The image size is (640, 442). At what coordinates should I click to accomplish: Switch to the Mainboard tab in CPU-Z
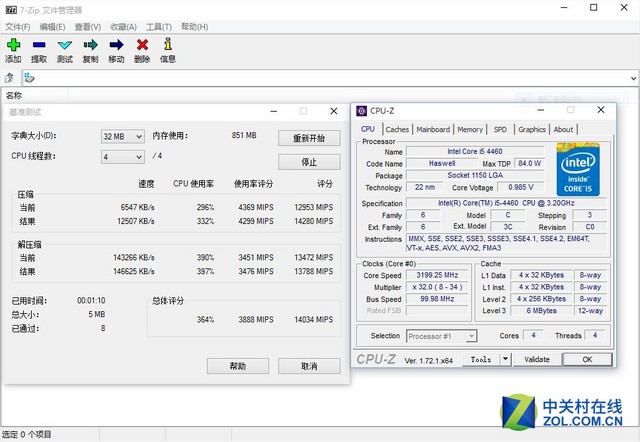[433, 129]
